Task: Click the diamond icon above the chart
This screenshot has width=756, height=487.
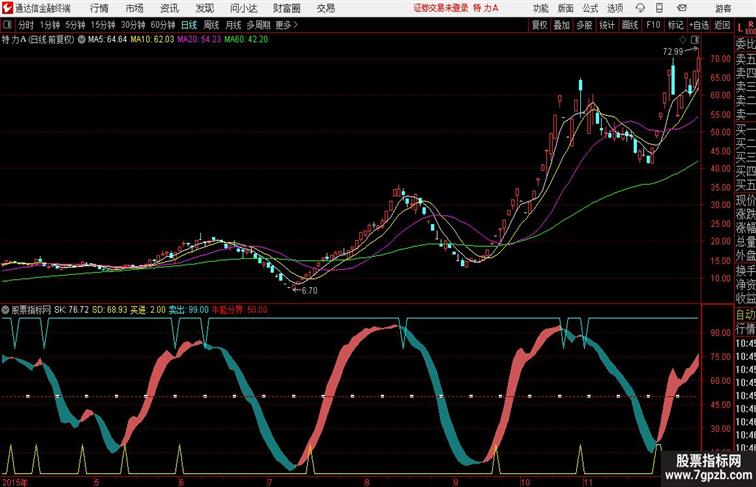Action: pos(683,39)
